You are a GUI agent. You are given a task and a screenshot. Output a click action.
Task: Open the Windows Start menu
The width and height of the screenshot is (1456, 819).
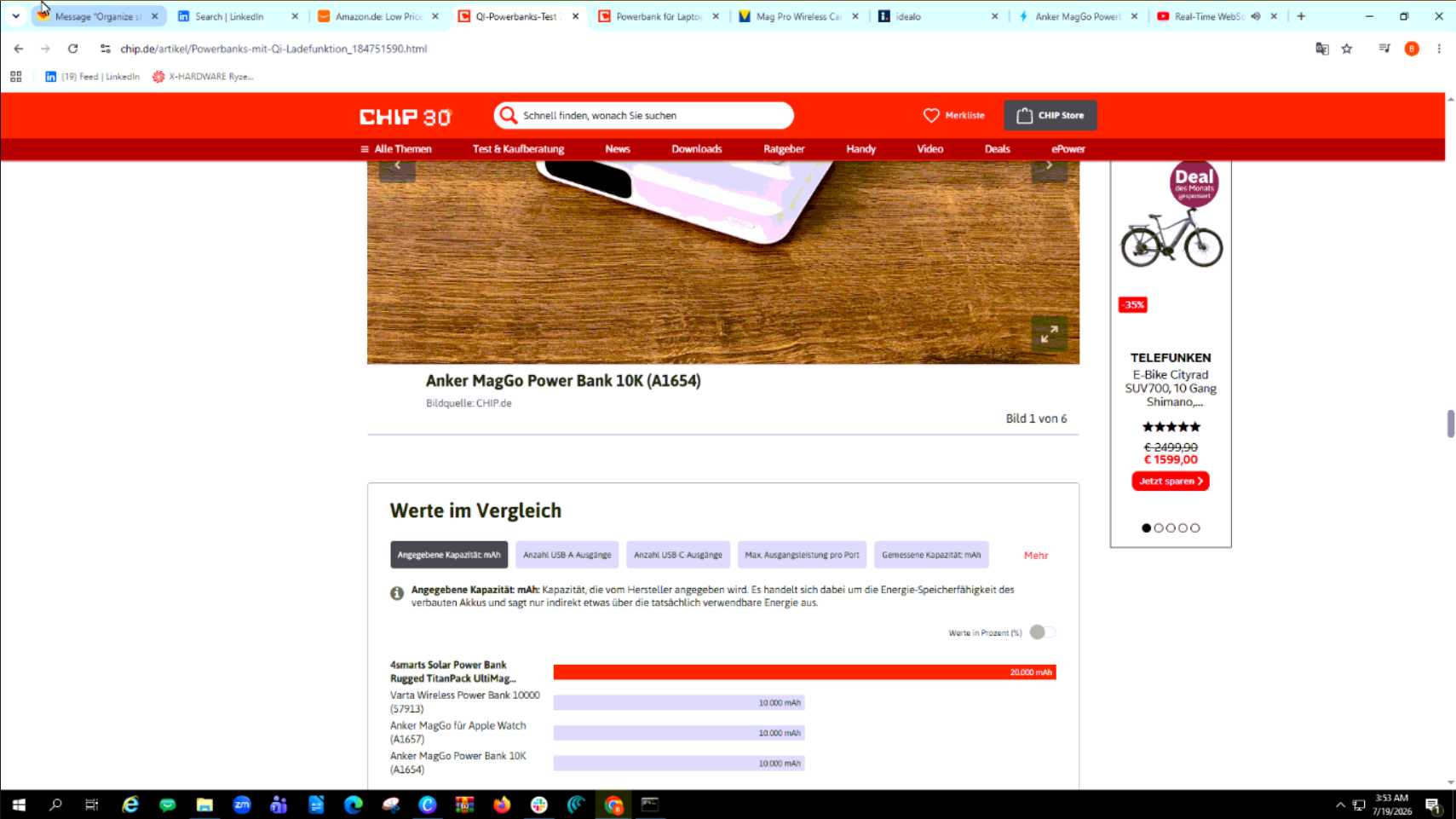tap(19, 805)
